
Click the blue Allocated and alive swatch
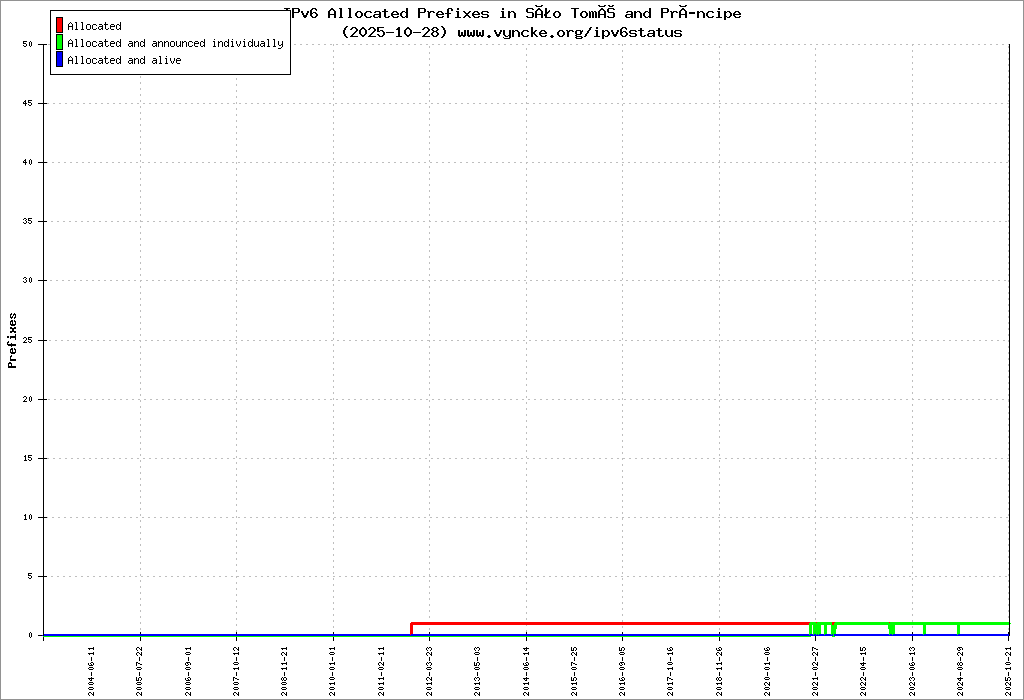pos(60,60)
